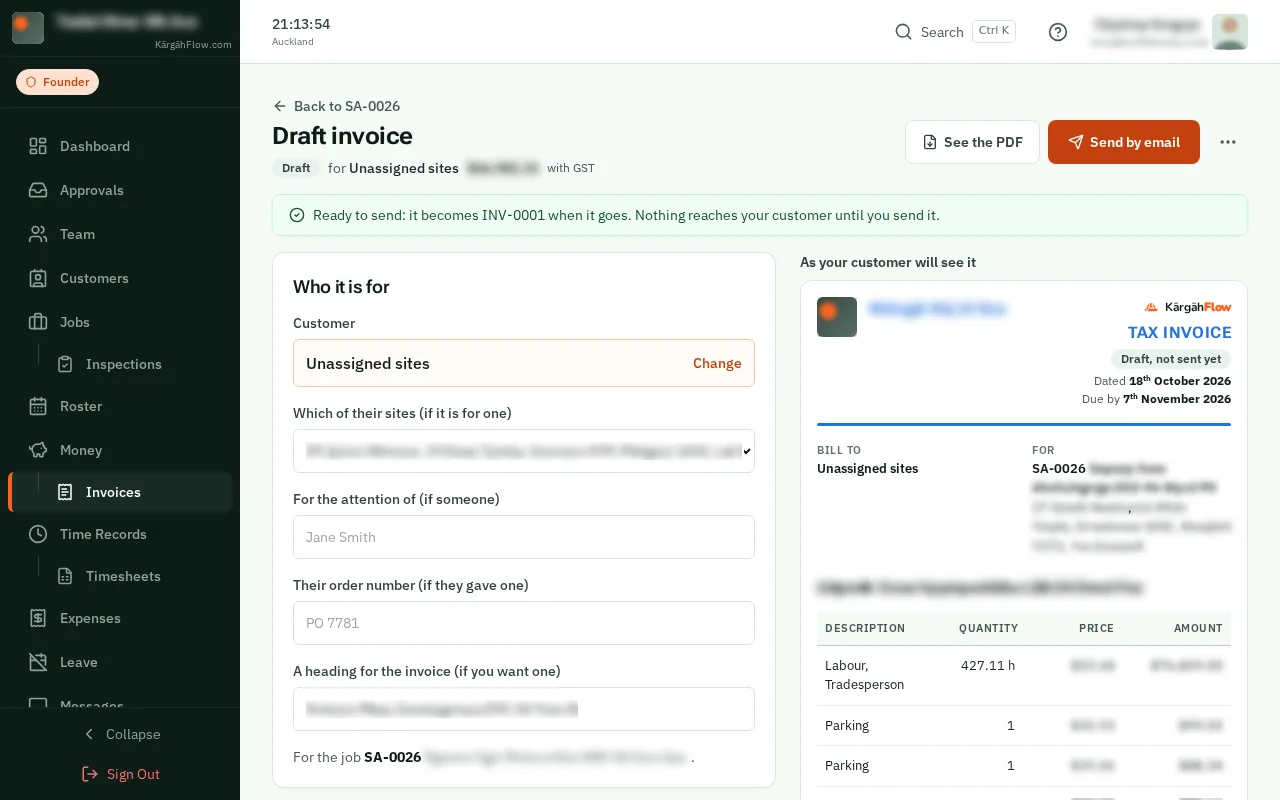
Task: Click the Invoices document icon
Action: click(65, 492)
